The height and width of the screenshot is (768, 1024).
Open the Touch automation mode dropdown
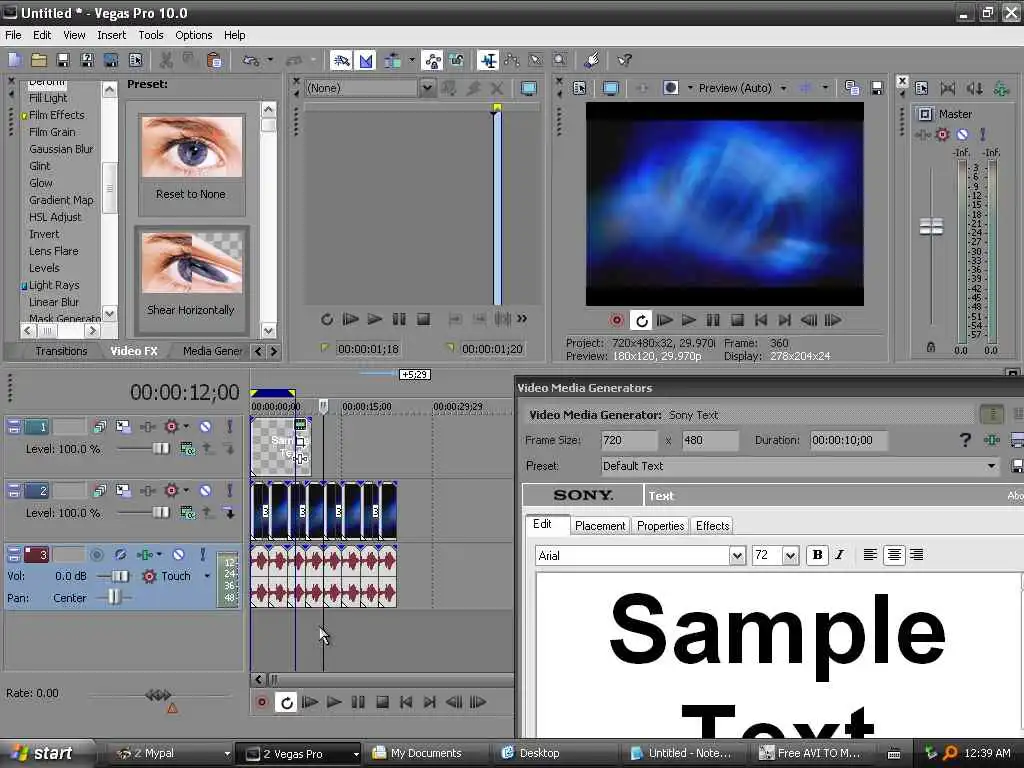tap(207, 576)
